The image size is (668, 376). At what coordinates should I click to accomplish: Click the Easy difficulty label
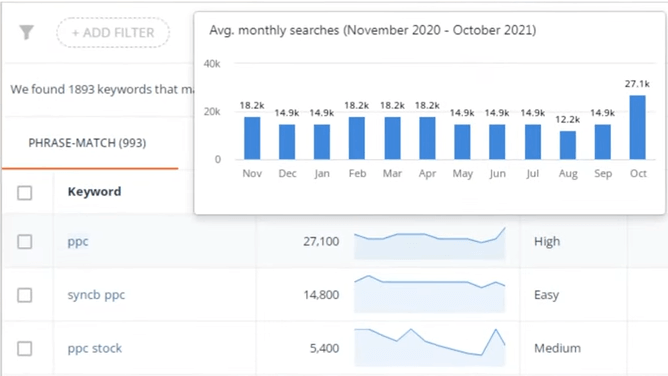(x=546, y=295)
